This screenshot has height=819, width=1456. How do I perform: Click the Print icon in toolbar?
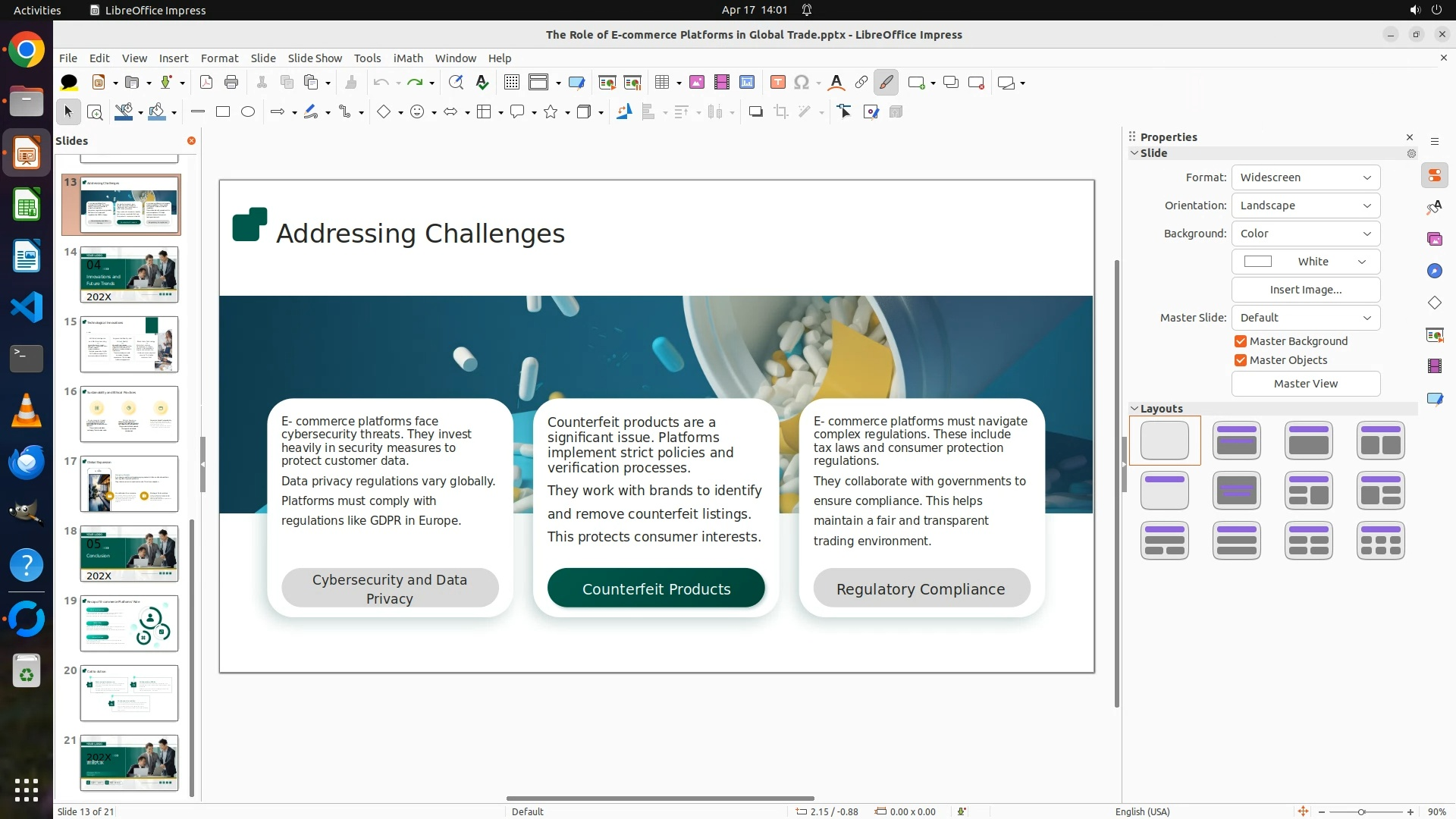tap(231, 83)
